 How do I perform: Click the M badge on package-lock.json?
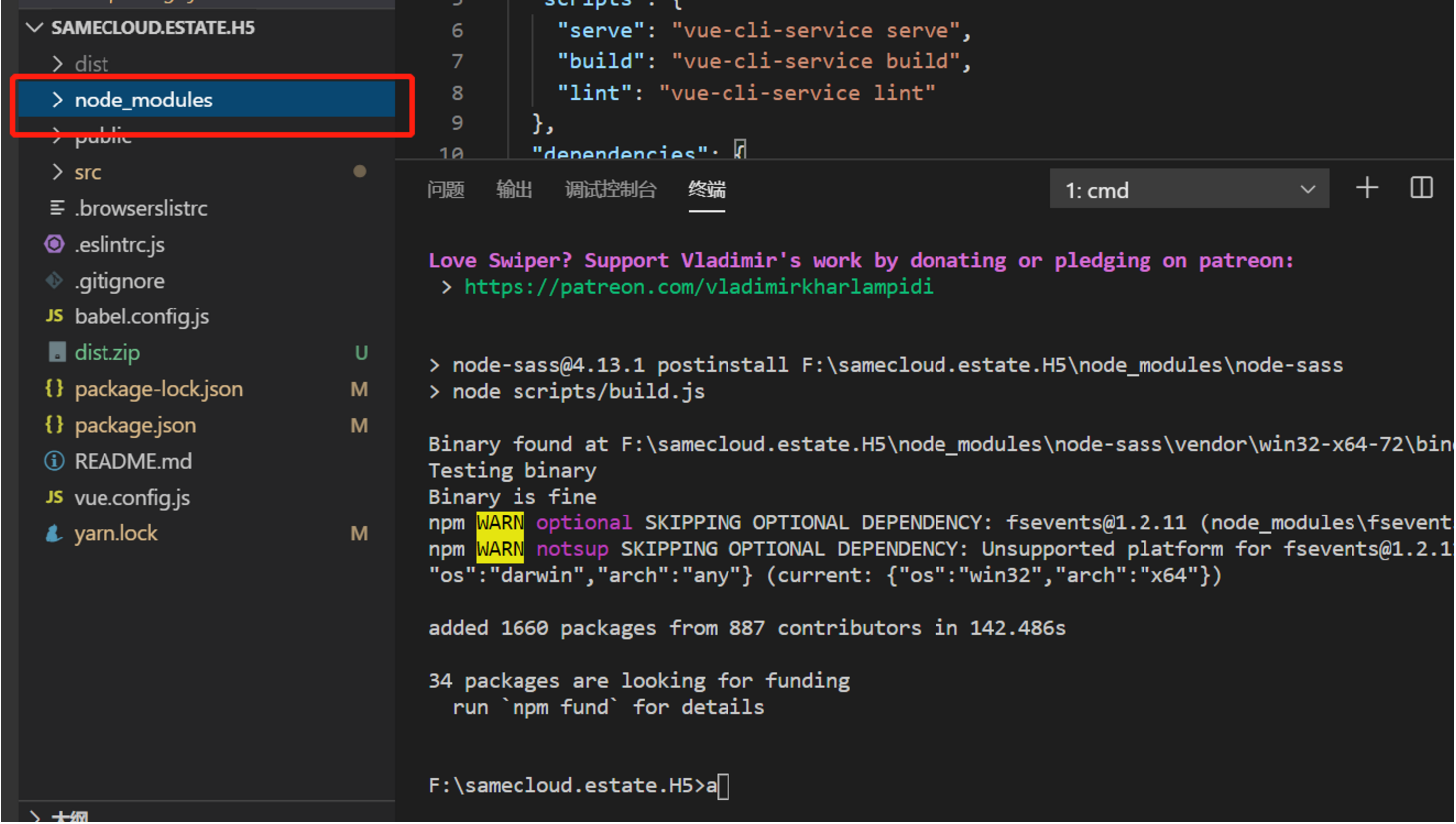pyautogui.click(x=359, y=389)
